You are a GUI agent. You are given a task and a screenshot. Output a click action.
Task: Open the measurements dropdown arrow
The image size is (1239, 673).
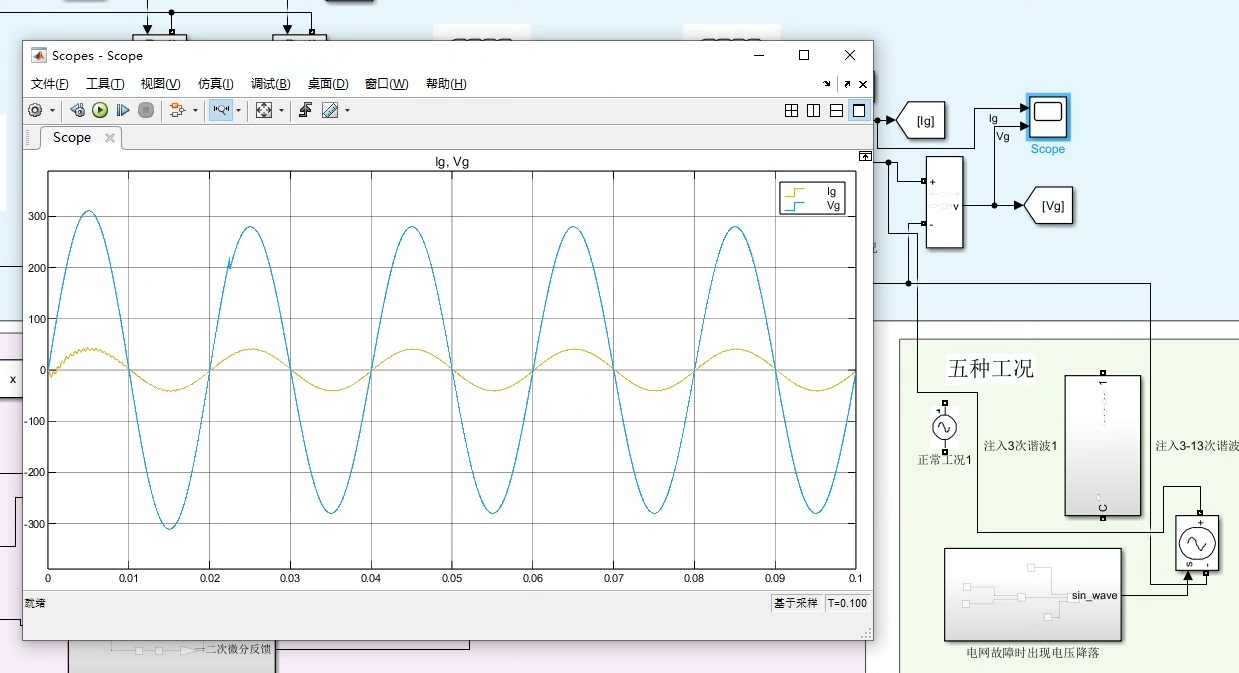[x=347, y=110]
